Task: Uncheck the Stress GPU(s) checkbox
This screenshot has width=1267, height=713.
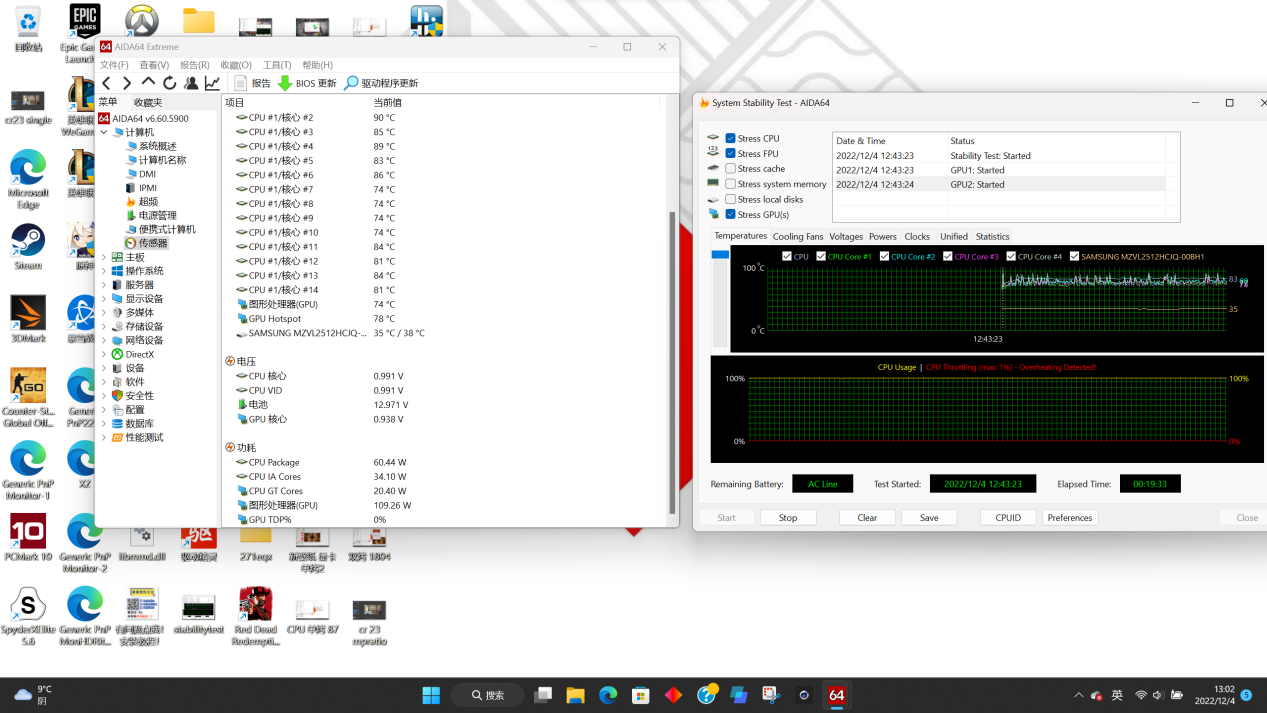Action: click(x=731, y=215)
